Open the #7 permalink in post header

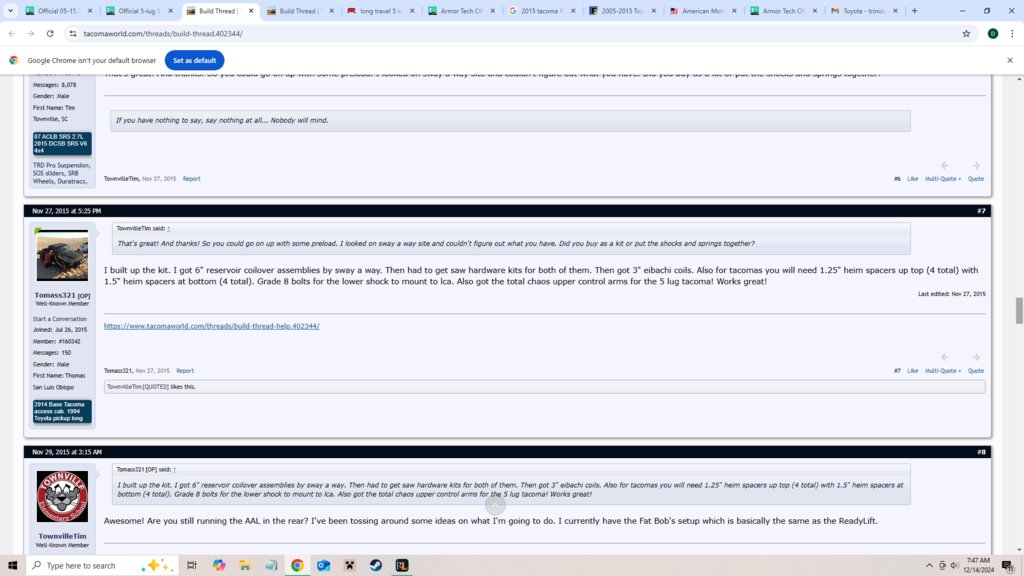[981, 211]
